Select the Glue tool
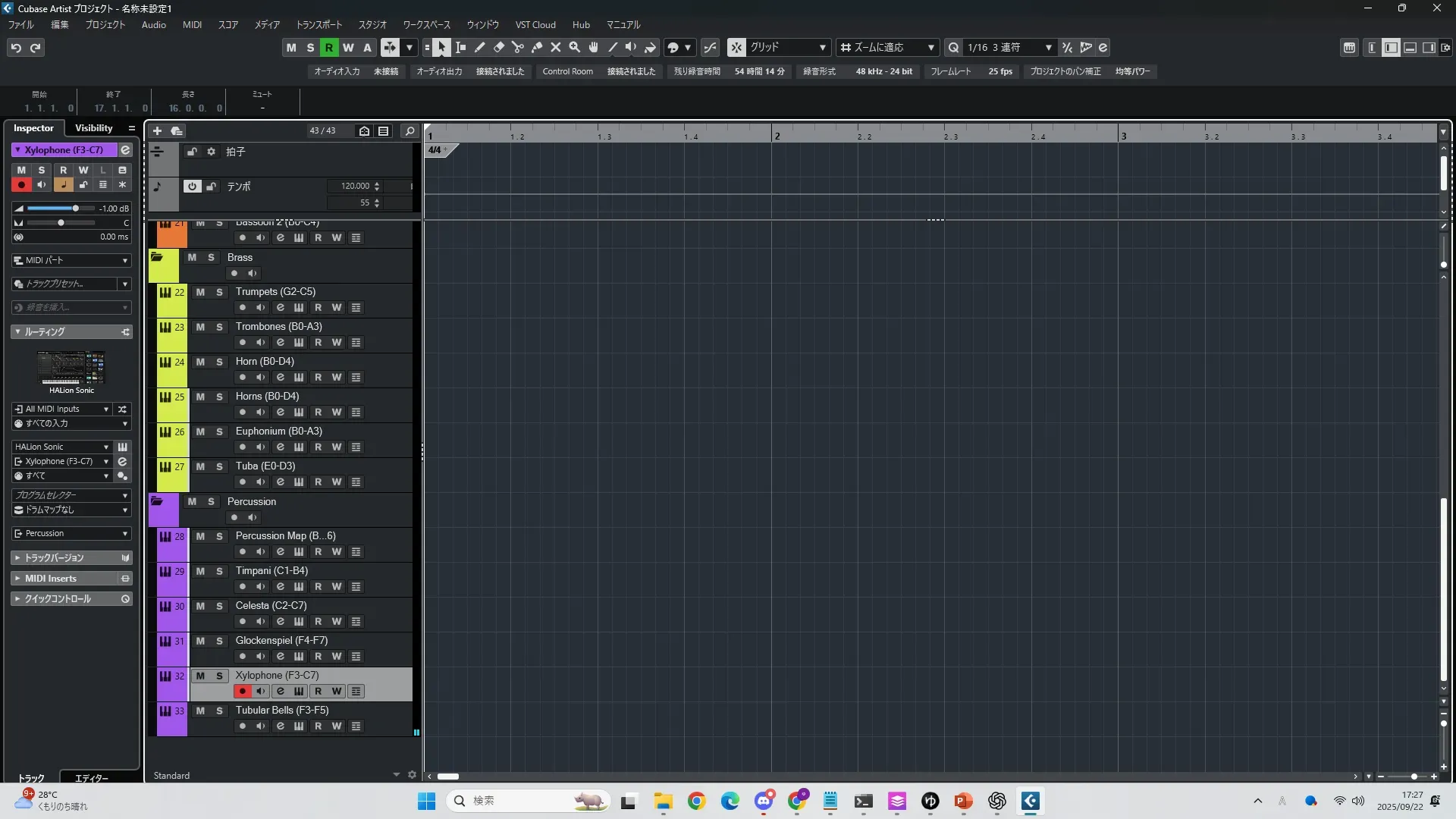The image size is (1456, 819). (x=537, y=47)
